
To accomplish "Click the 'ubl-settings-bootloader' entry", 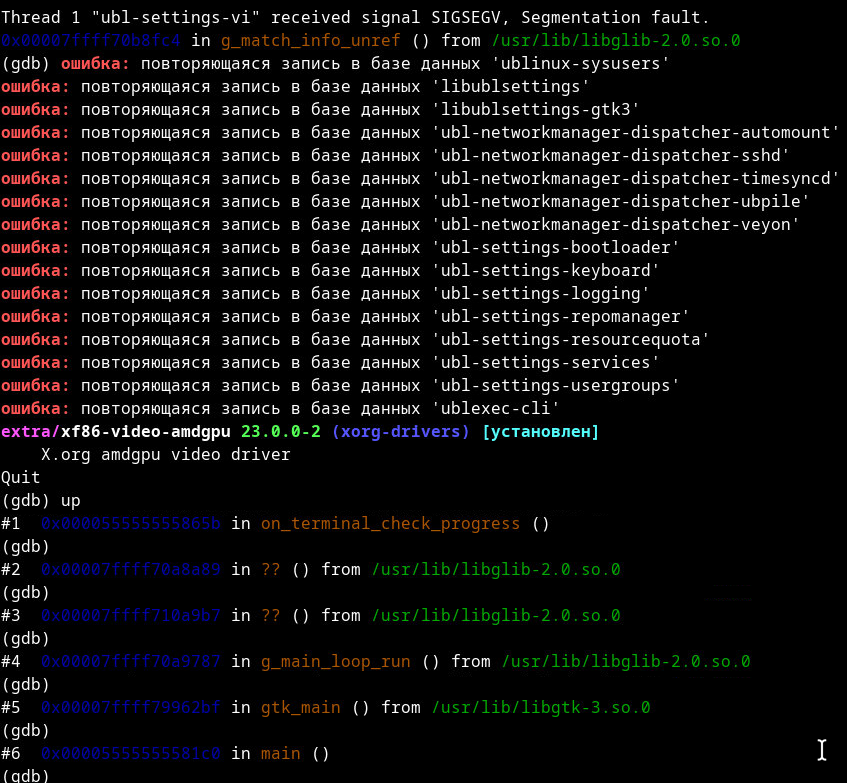I will (x=555, y=247).
